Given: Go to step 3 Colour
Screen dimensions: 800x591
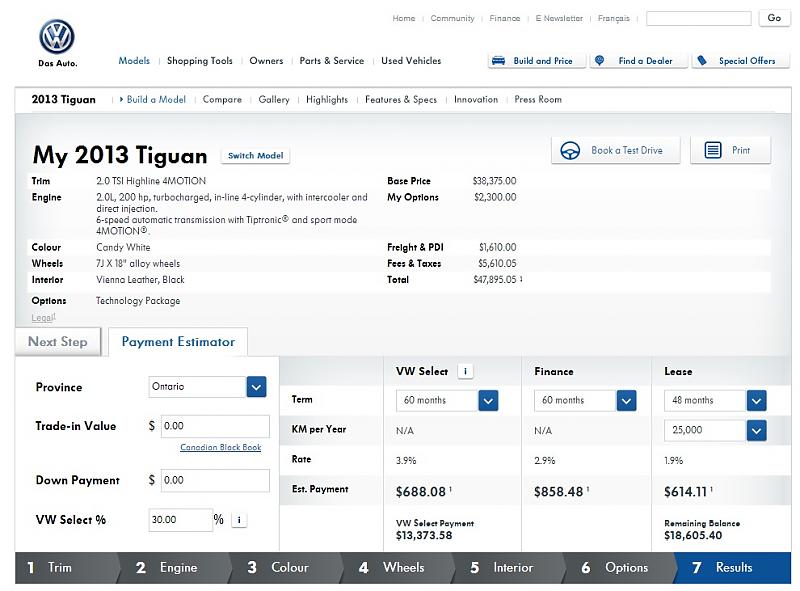Looking at the screenshot, I should (x=286, y=568).
